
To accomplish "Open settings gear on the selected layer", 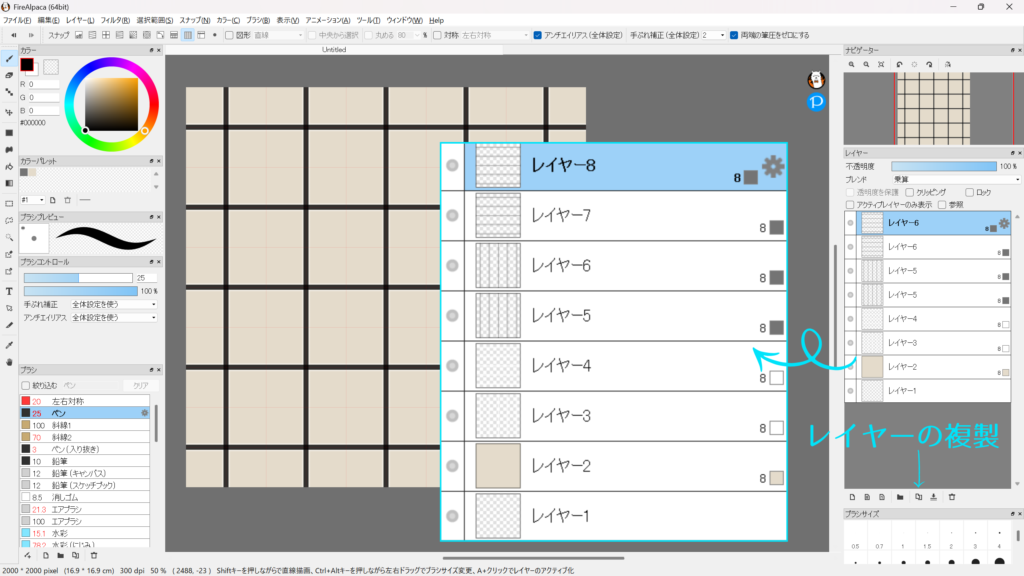I will tap(1005, 223).
